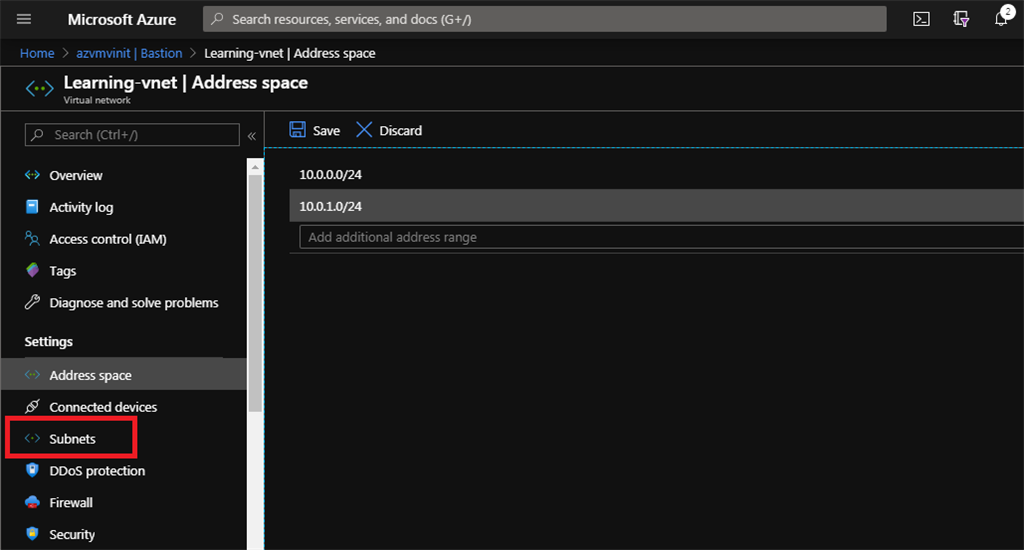Click the sidebar vertical scrollbar thumb

pyautogui.click(x=255, y=293)
